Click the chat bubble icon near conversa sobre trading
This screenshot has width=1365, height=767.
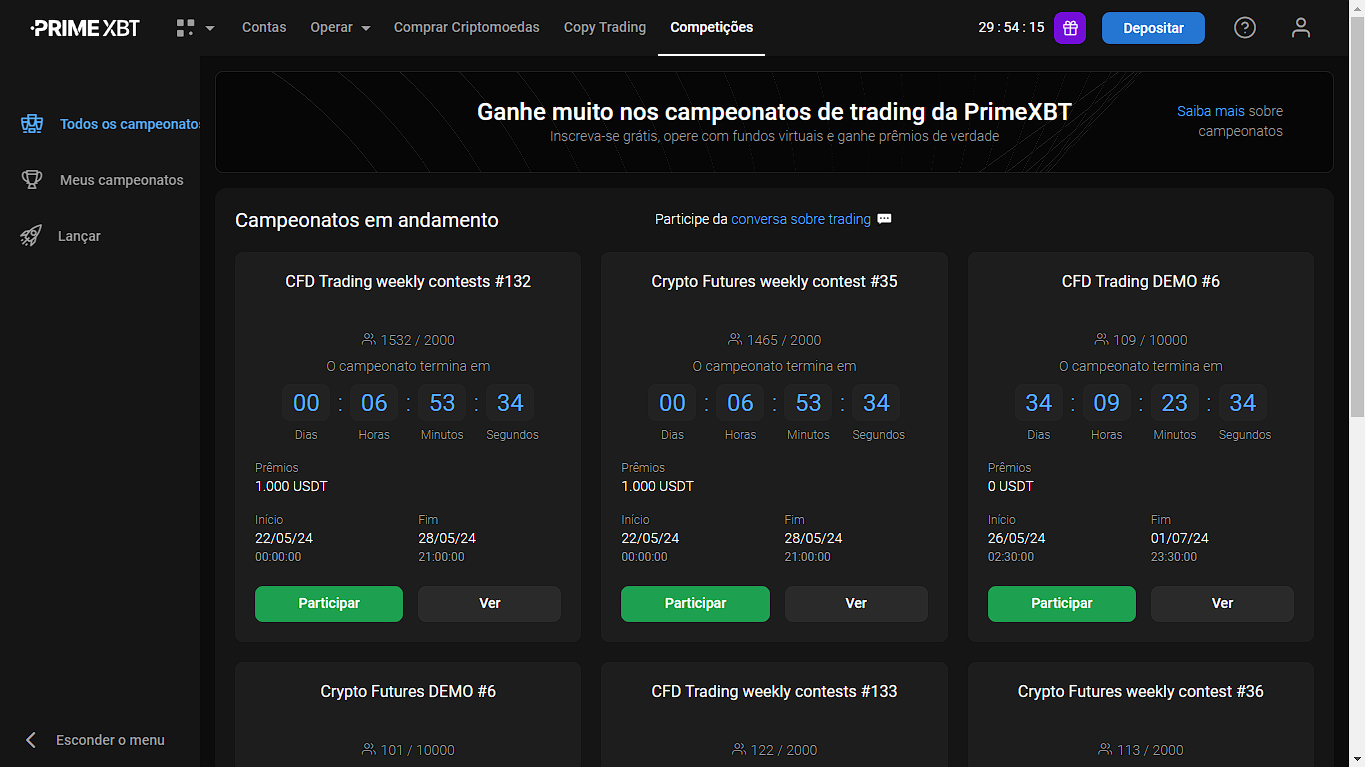(x=884, y=219)
